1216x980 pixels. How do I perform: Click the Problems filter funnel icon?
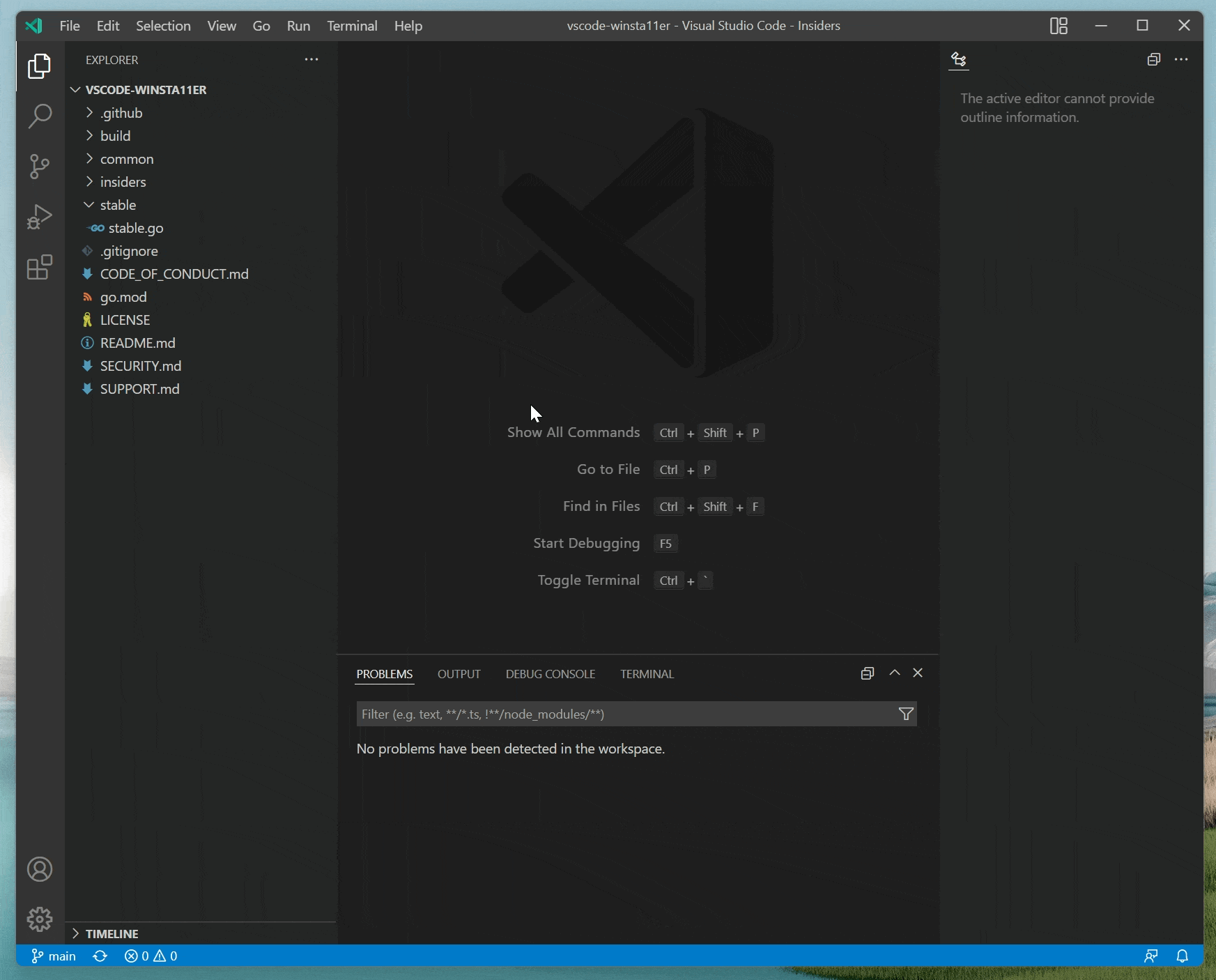click(906, 714)
